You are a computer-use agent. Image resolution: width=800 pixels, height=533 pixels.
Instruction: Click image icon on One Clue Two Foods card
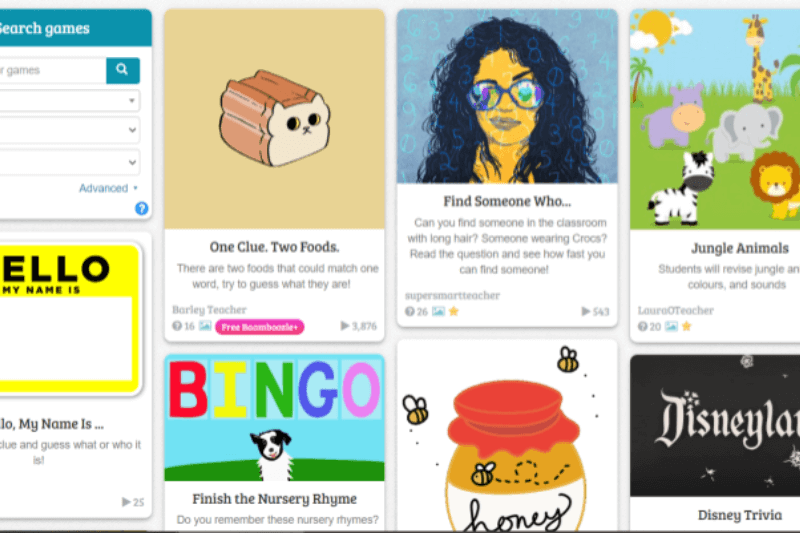point(205,325)
